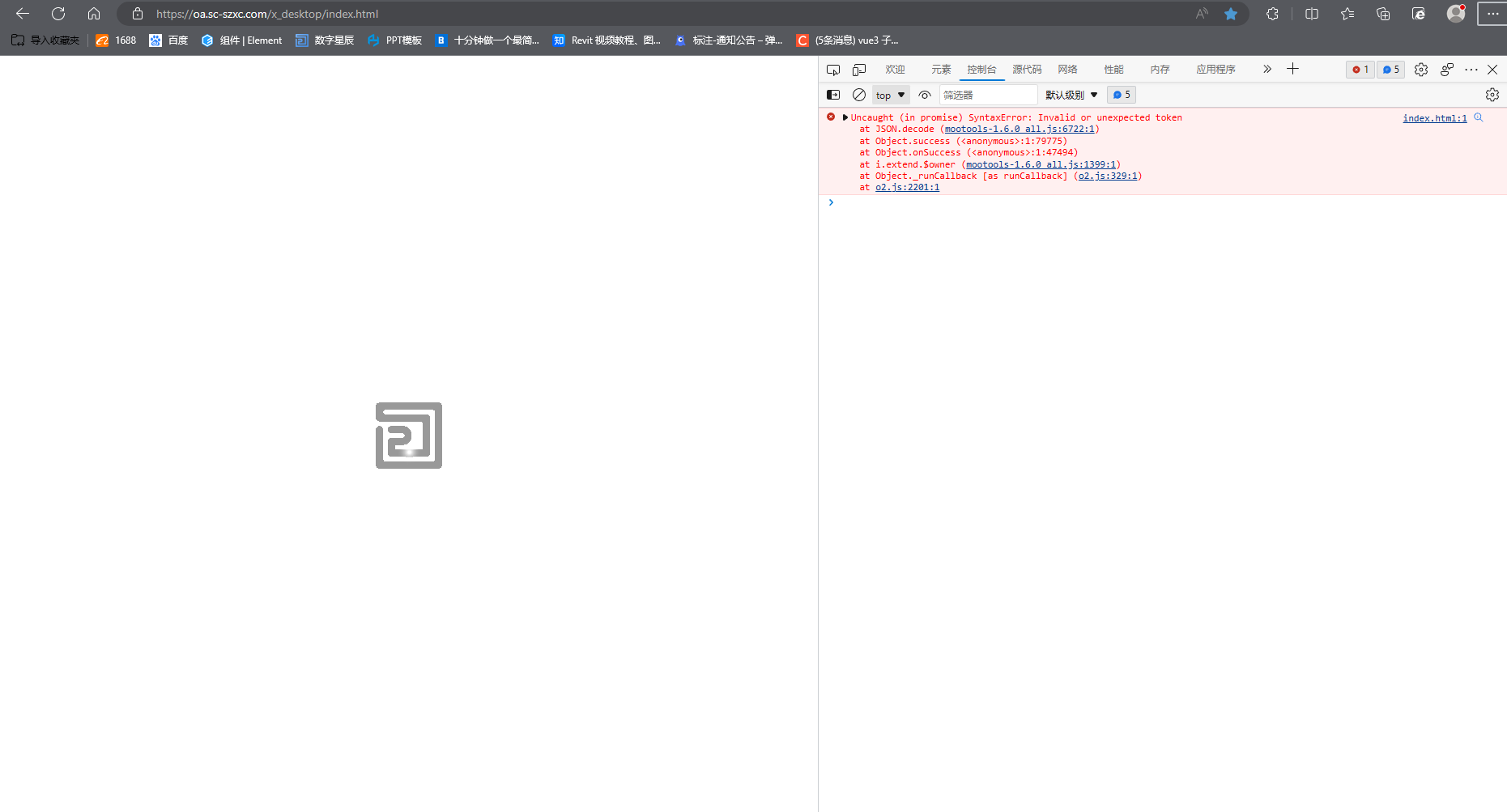Image resolution: width=1507 pixels, height=812 pixels.
Task: Click the error counter badge showing 1
Action: (1360, 70)
